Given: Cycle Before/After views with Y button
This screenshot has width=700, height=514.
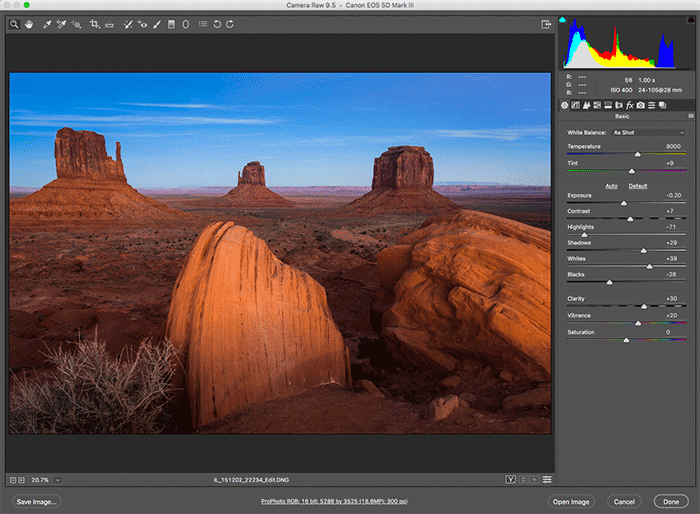Looking at the screenshot, I should tap(510, 480).
